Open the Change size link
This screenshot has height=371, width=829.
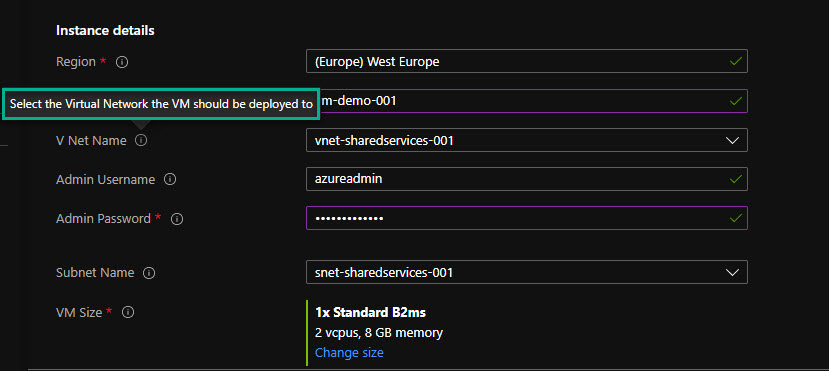[349, 353]
